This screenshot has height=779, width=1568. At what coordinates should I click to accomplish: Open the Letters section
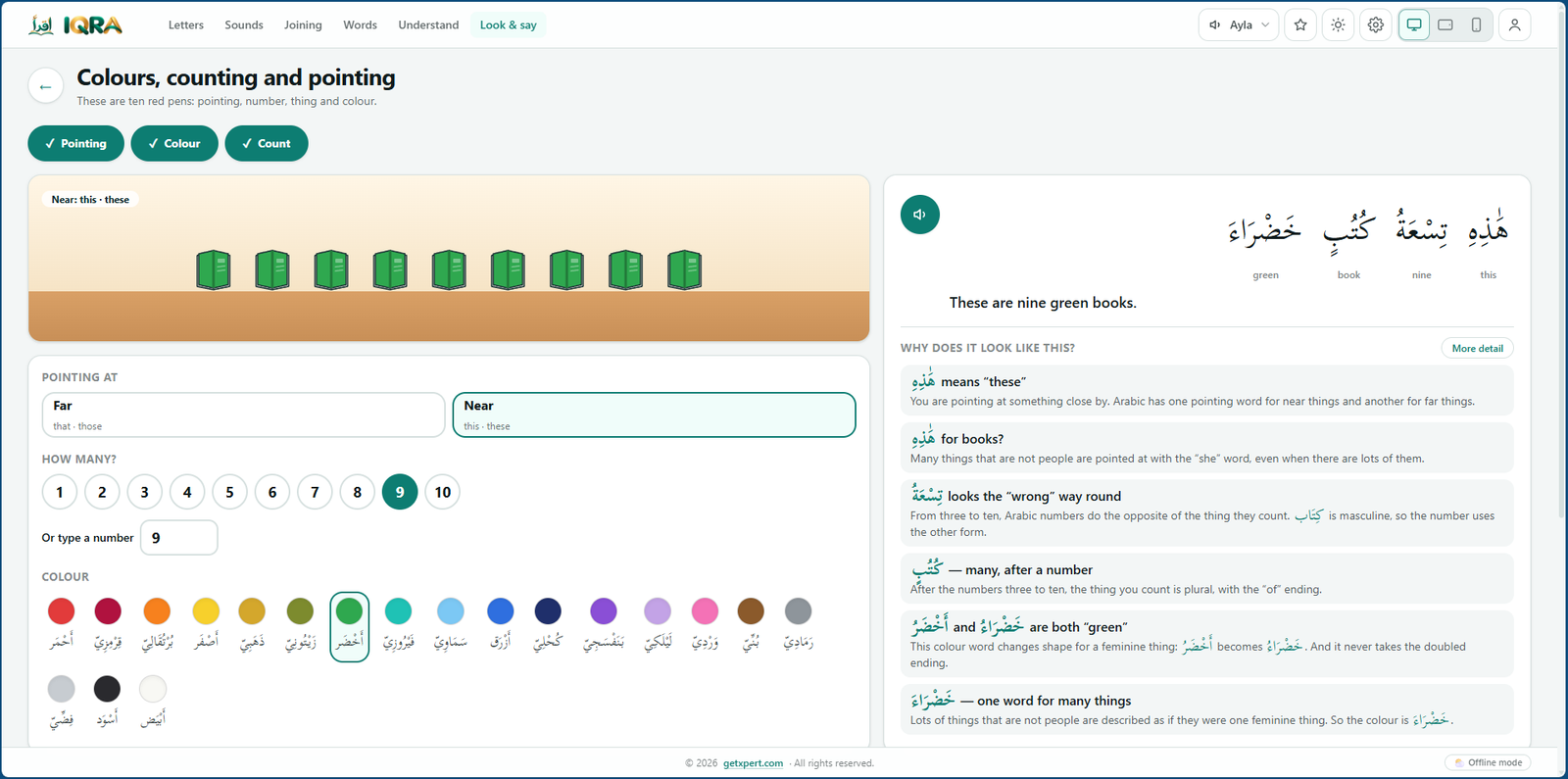point(186,25)
